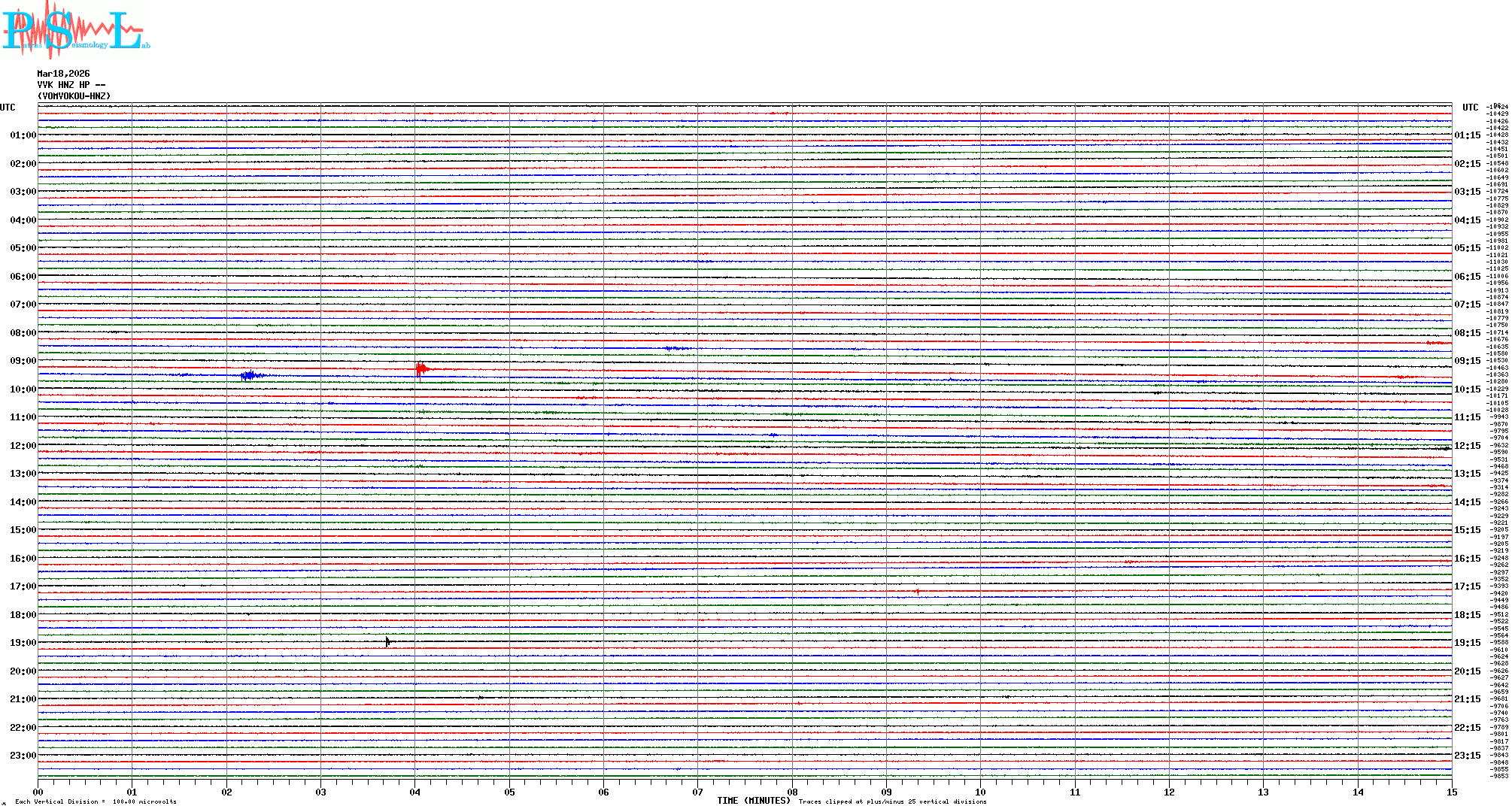Click the vertical division microvolts note
The image size is (1512, 812).
[96, 801]
